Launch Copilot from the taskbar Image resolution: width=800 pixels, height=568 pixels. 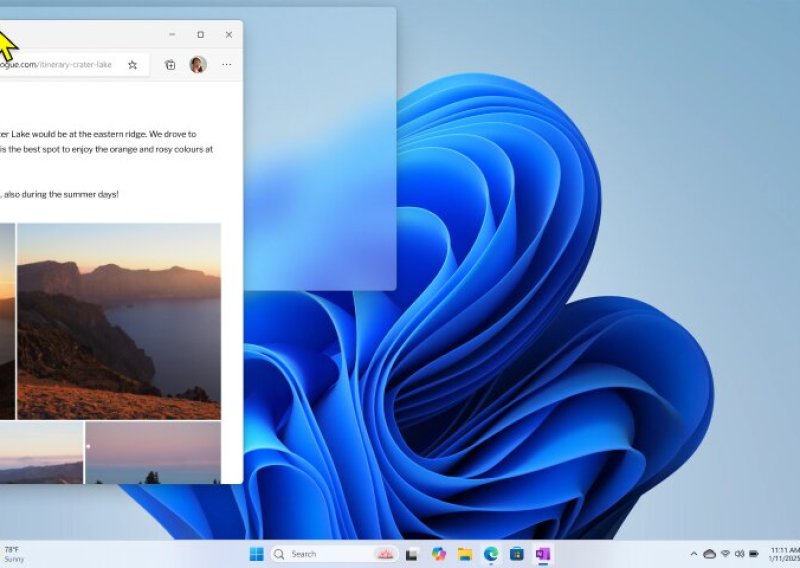point(438,554)
